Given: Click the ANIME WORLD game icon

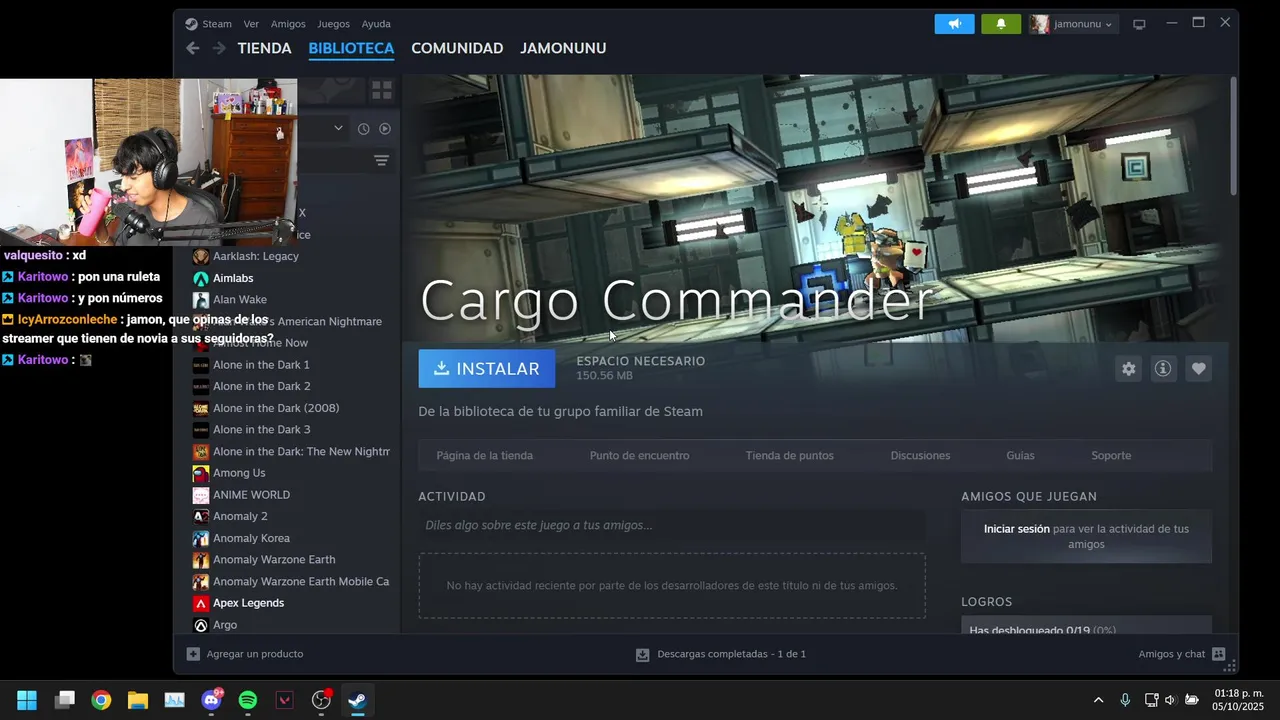Looking at the screenshot, I should pyautogui.click(x=201, y=495).
